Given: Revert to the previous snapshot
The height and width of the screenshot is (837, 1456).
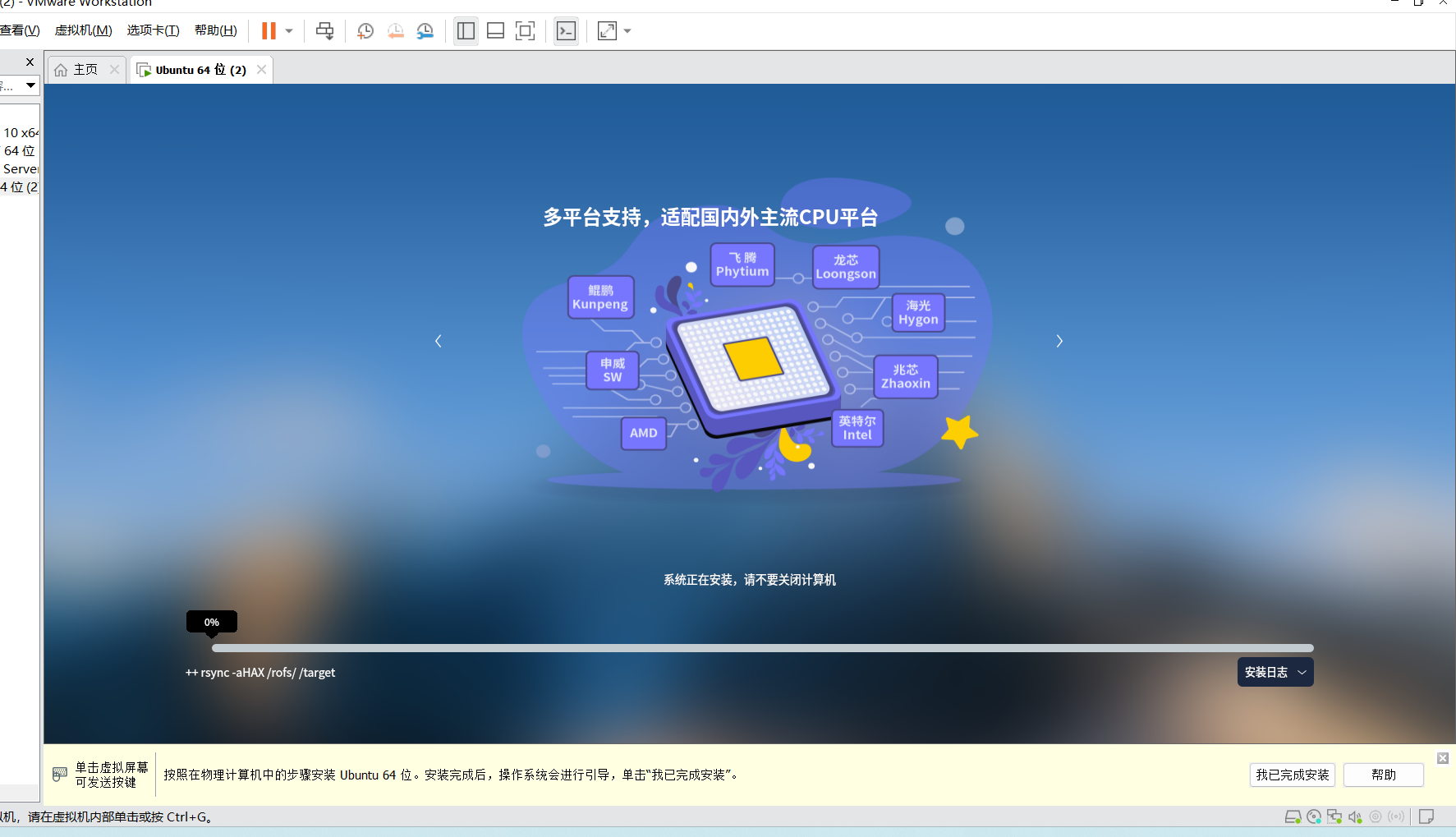Looking at the screenshot, I should (x=396, y=31).
